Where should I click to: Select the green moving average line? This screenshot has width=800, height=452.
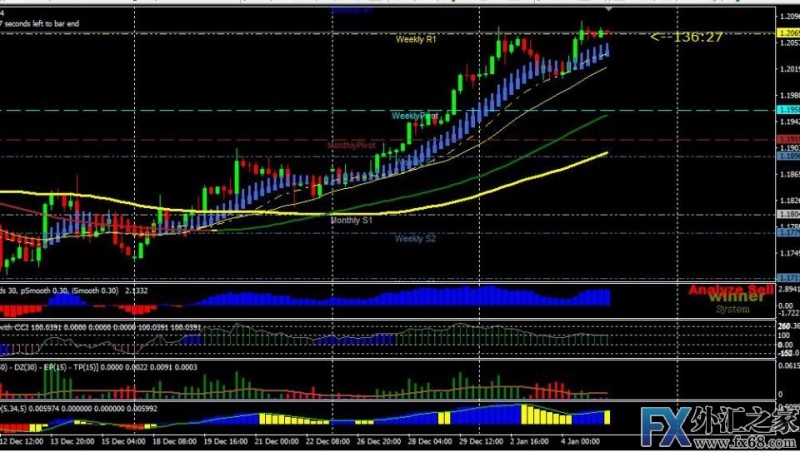(x=561, y=139)
